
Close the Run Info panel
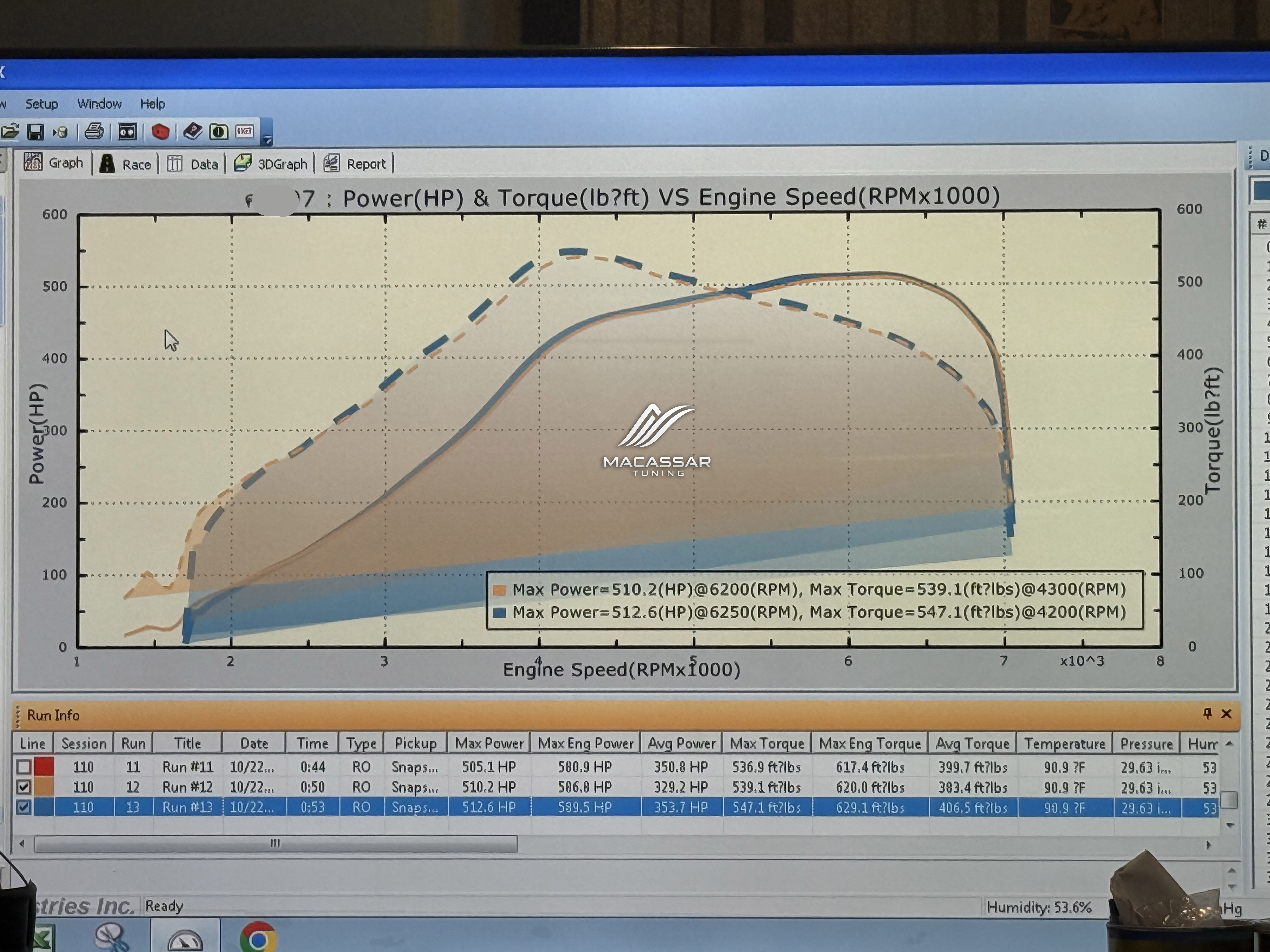coord(1226,714)
